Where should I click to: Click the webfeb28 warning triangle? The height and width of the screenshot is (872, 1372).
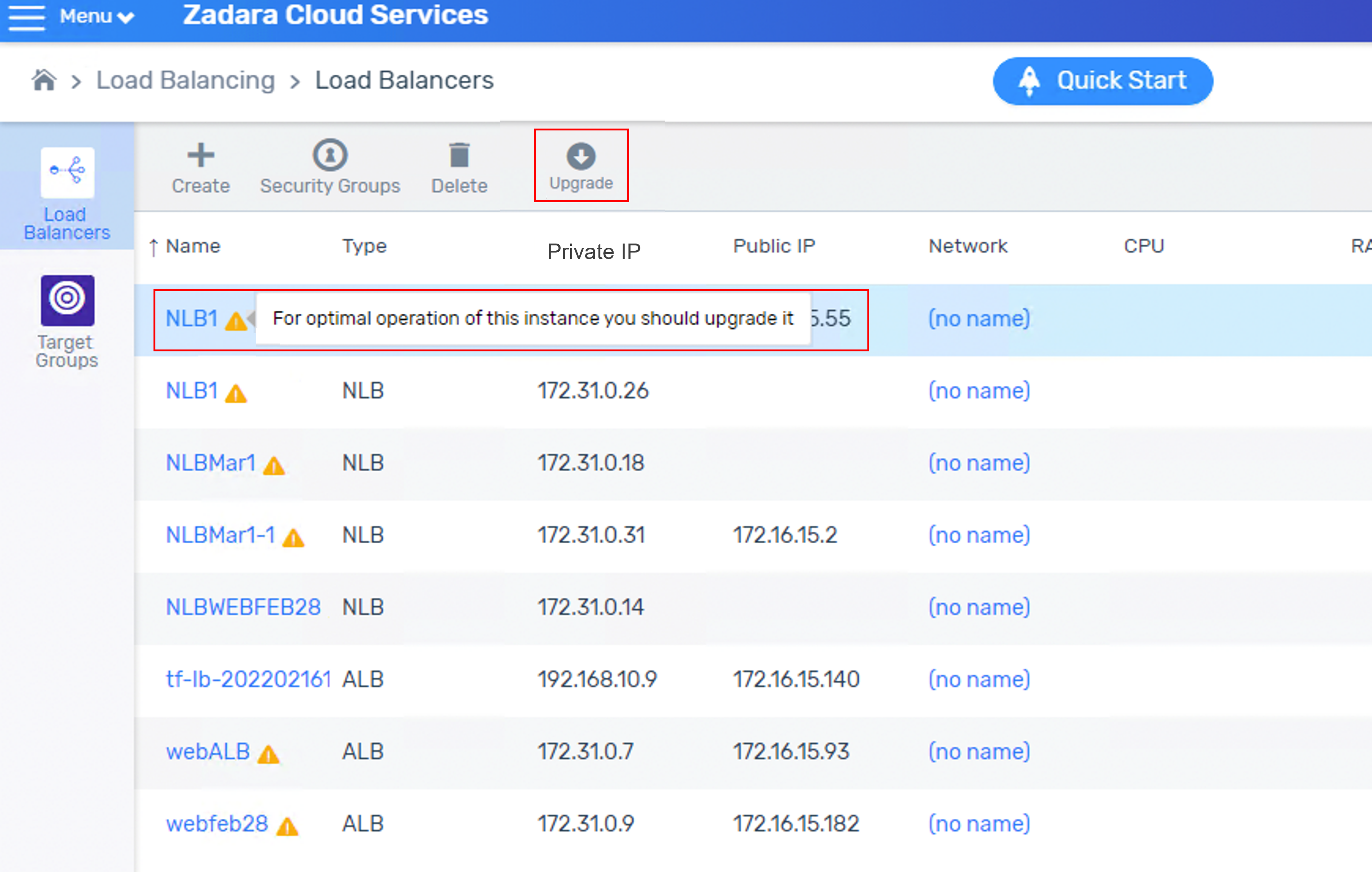[287, 826]
